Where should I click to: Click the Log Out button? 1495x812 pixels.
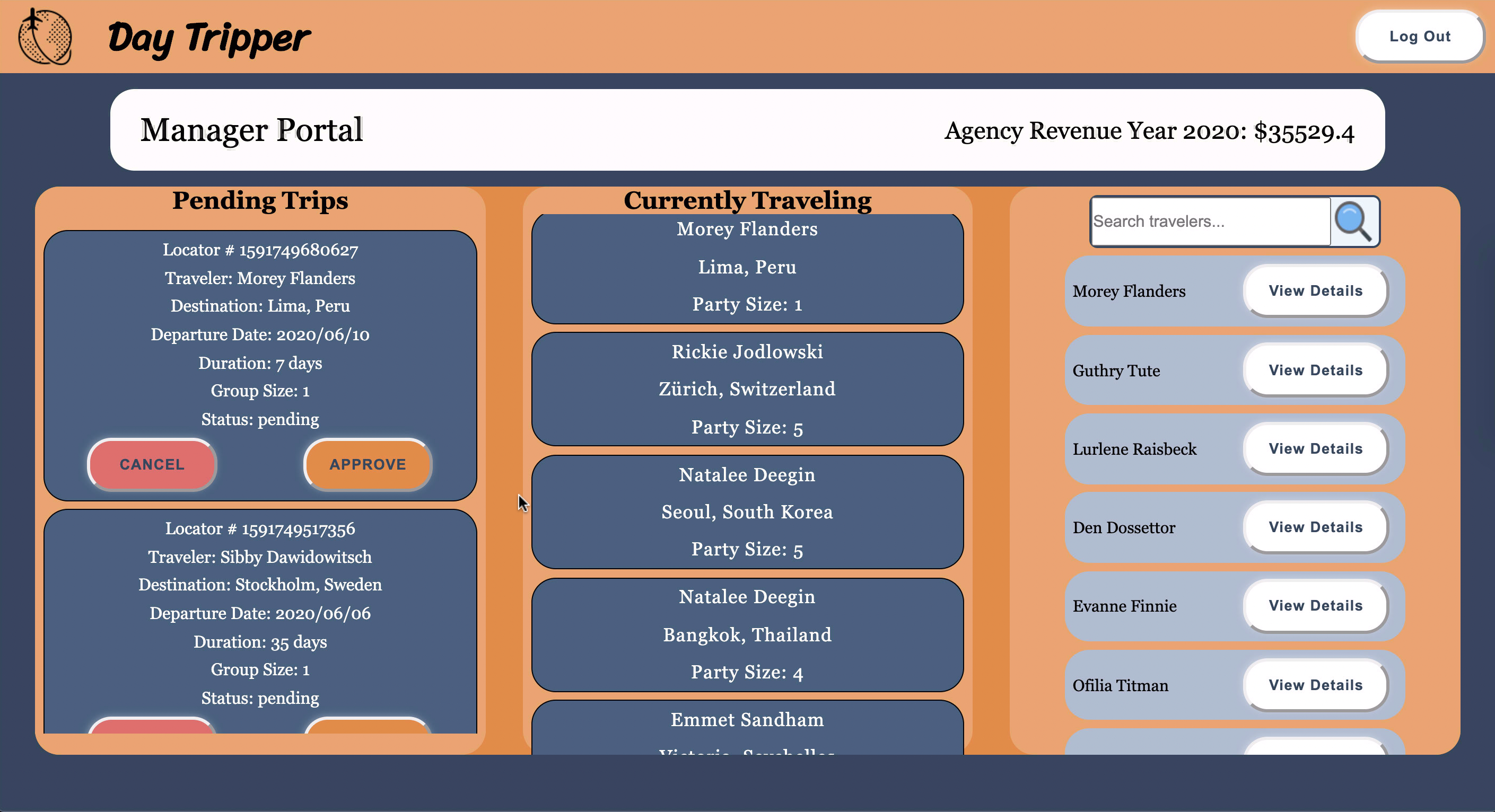pyautogui.click(x=1419, y=37)
